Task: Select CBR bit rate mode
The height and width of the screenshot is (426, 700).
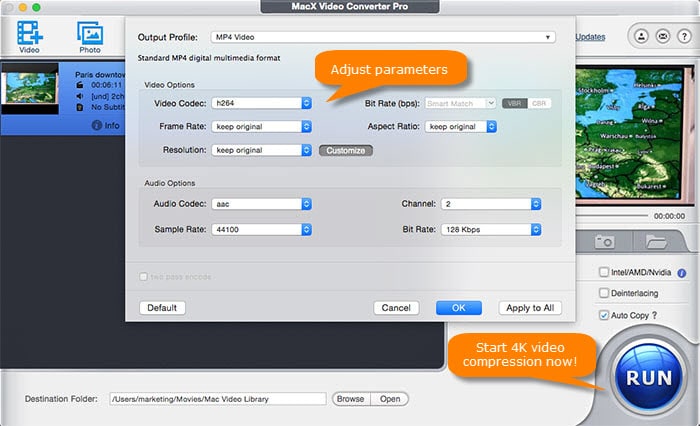Action: (x=539, y=103)
